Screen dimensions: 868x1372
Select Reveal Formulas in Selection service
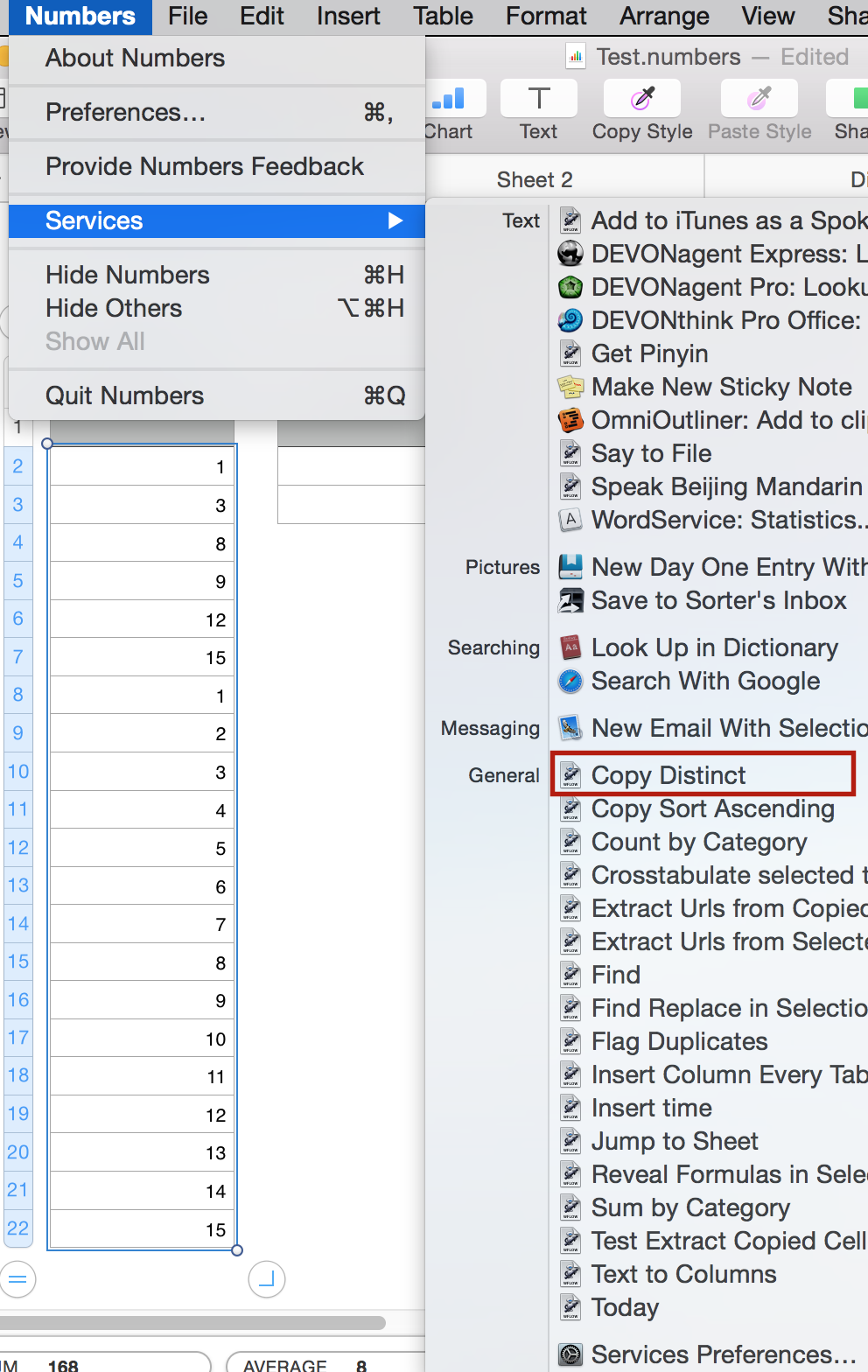click(730, 1174)
